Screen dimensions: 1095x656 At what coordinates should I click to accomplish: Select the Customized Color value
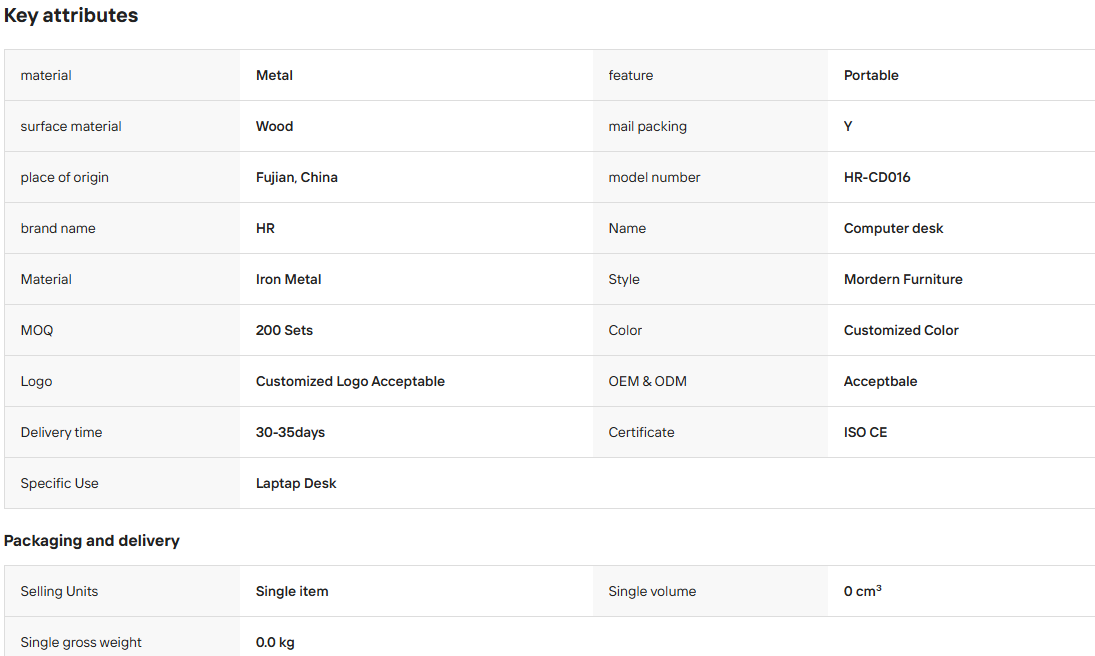coord(901,330)
